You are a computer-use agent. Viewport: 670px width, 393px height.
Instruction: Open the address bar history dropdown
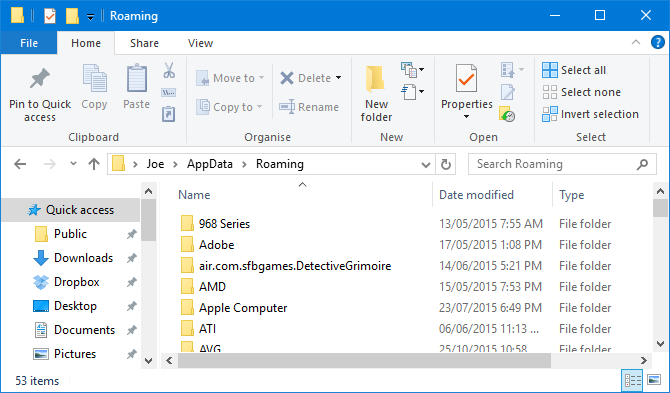pyautogui.click(x=426, y=164)
